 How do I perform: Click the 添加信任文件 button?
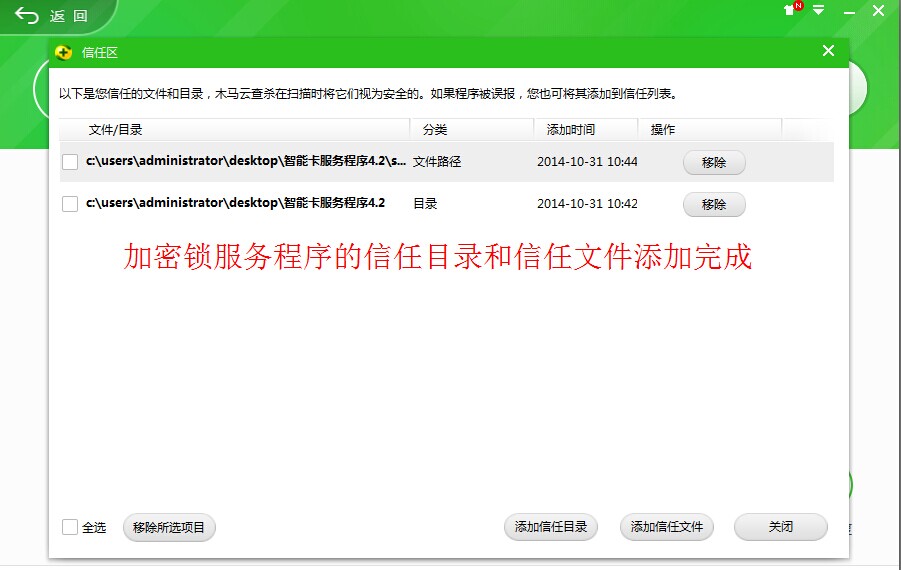tap(667, 527)
